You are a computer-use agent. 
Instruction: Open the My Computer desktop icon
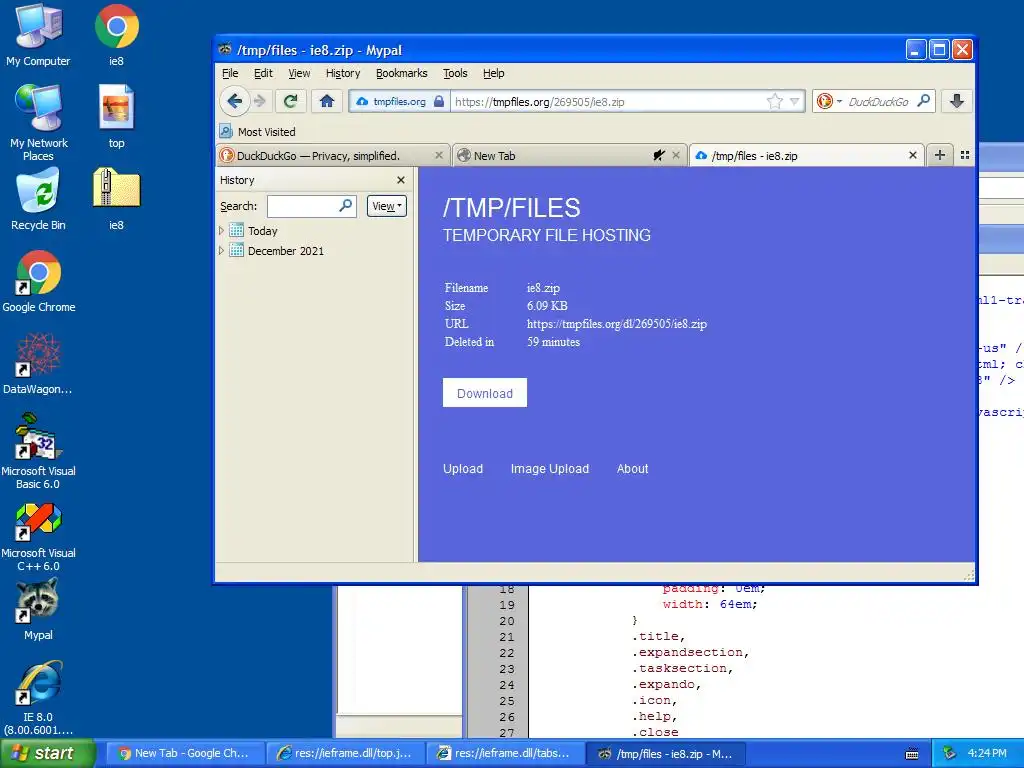coord(38,36)
